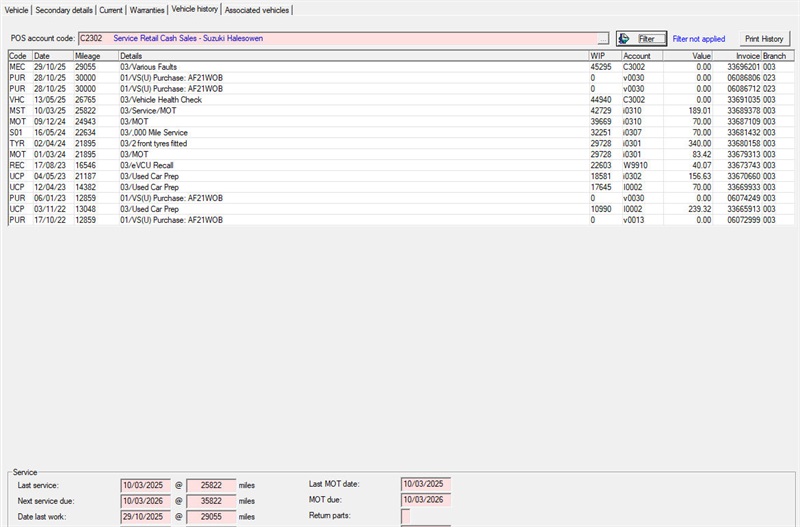Image resolution: width=800 pixels, height=527 pixels.
Task: Select the Associated vehicles tab
Action: pyautogui.click(x=257, y=10)
